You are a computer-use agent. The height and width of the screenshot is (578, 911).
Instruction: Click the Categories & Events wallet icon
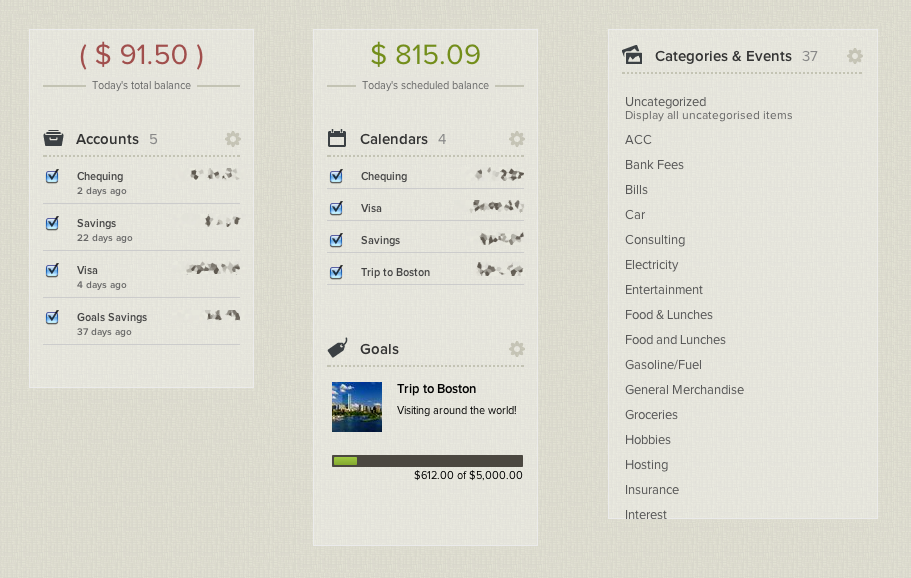pos(632,56)
